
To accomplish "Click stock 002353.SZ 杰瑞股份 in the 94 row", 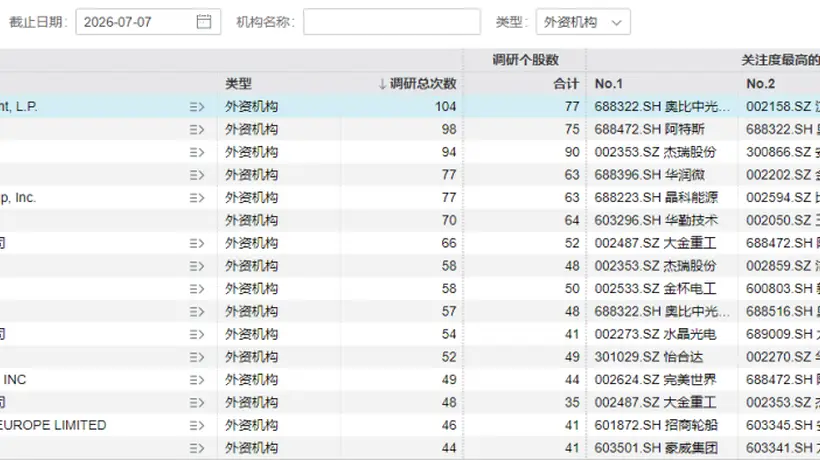I will pos(655,152).
